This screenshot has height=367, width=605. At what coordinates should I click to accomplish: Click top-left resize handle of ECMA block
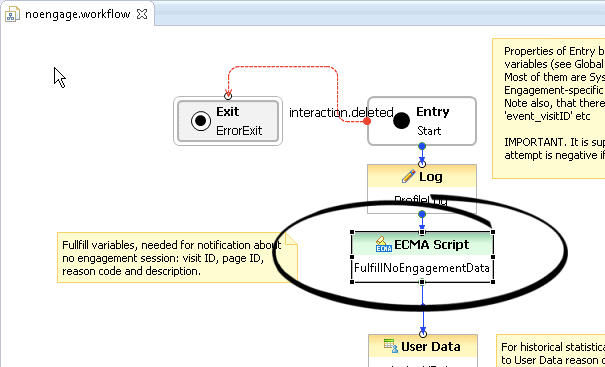pos(352,232)
